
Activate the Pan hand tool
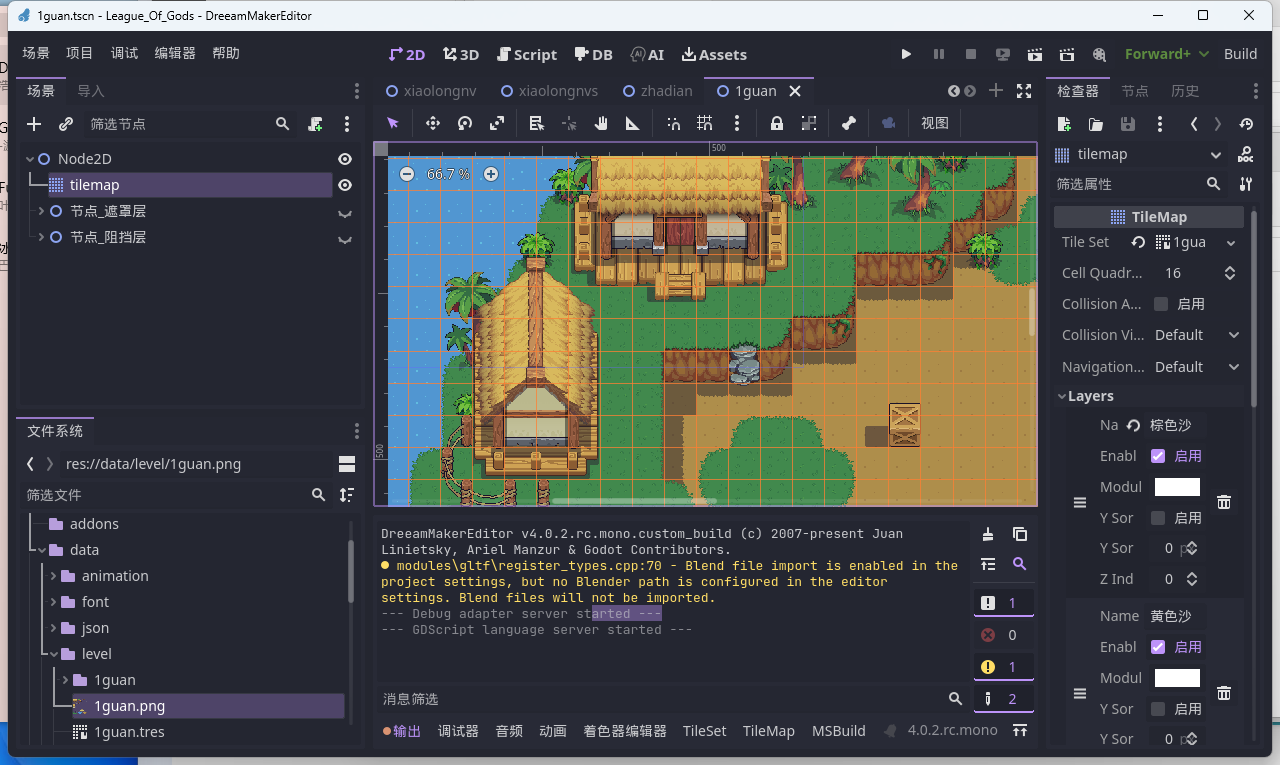coord(601,123)
